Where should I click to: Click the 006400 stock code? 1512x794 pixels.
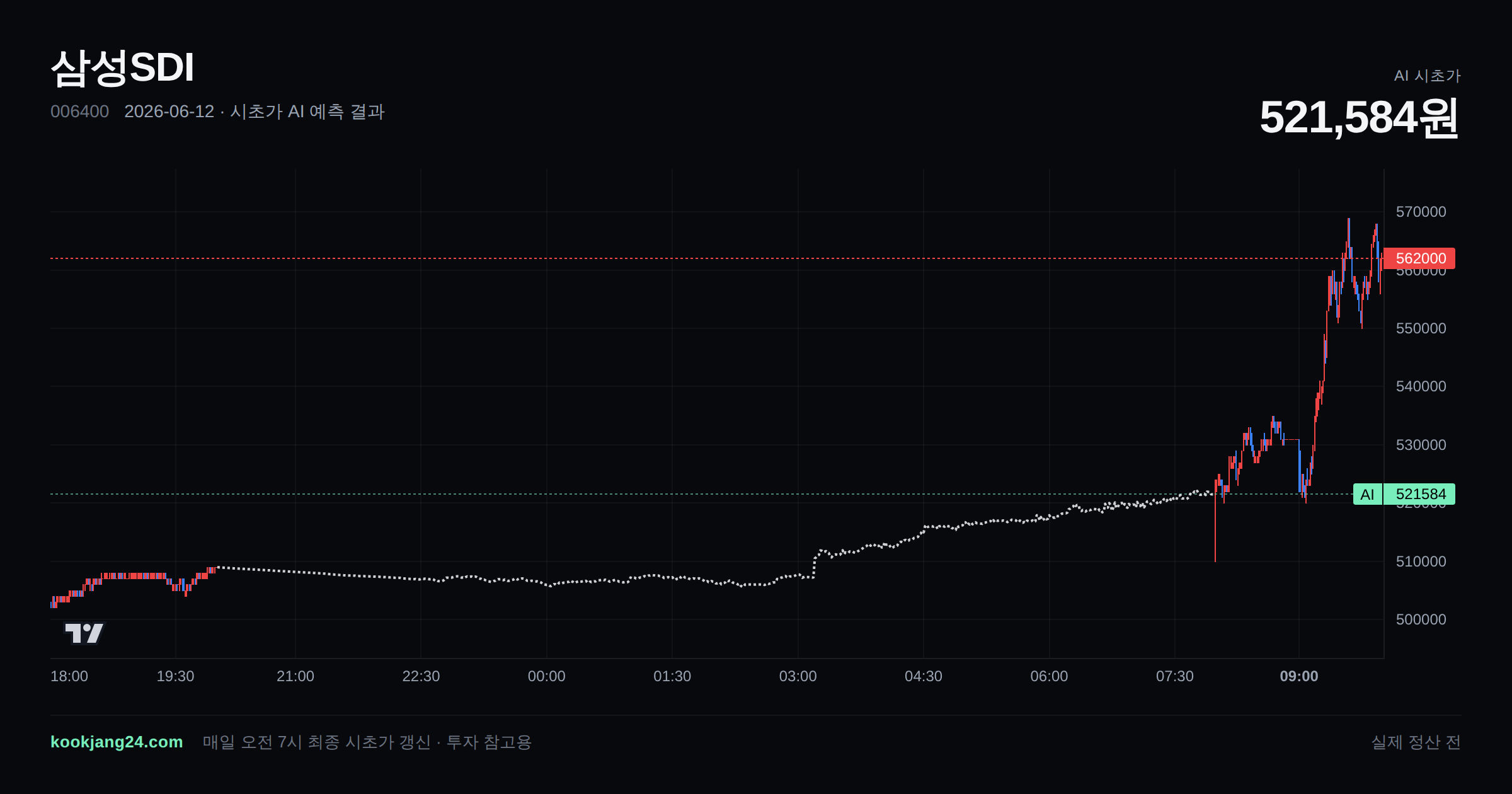(x=79, y=112)
